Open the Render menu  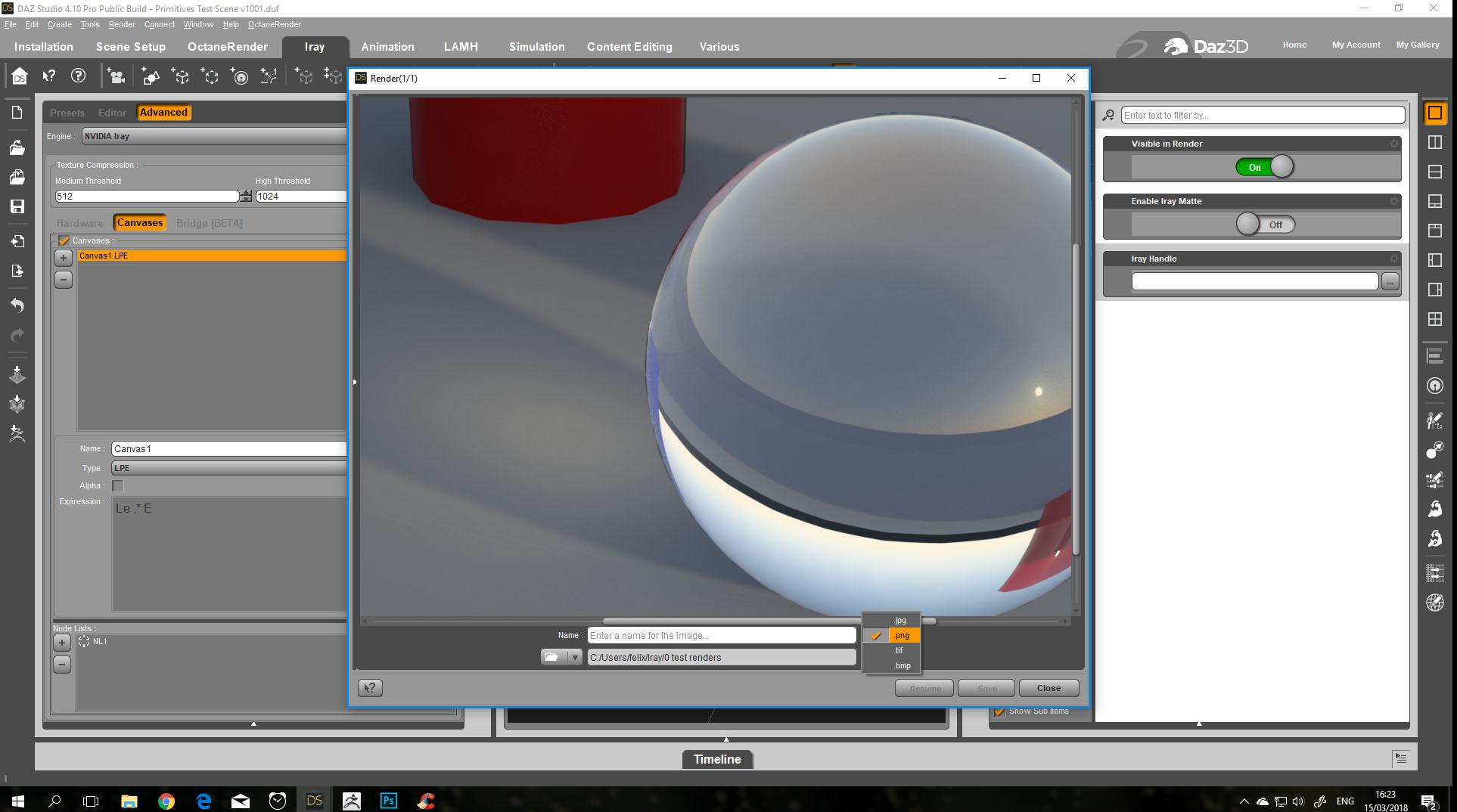pyautogui.click(x=122, y=24)
